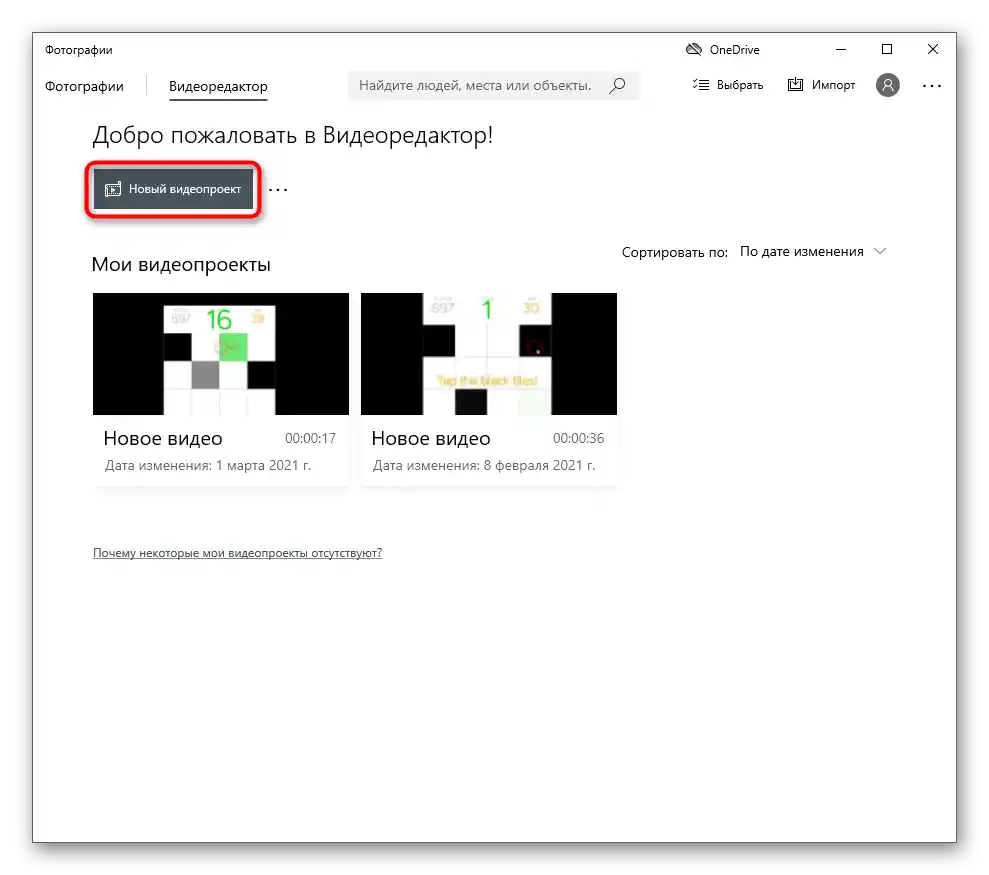Image resolution: width=989 pixels, height=875 pixels.
Task: Click the date text 1 марта 2021 г.
Action: tap(264, 466)
